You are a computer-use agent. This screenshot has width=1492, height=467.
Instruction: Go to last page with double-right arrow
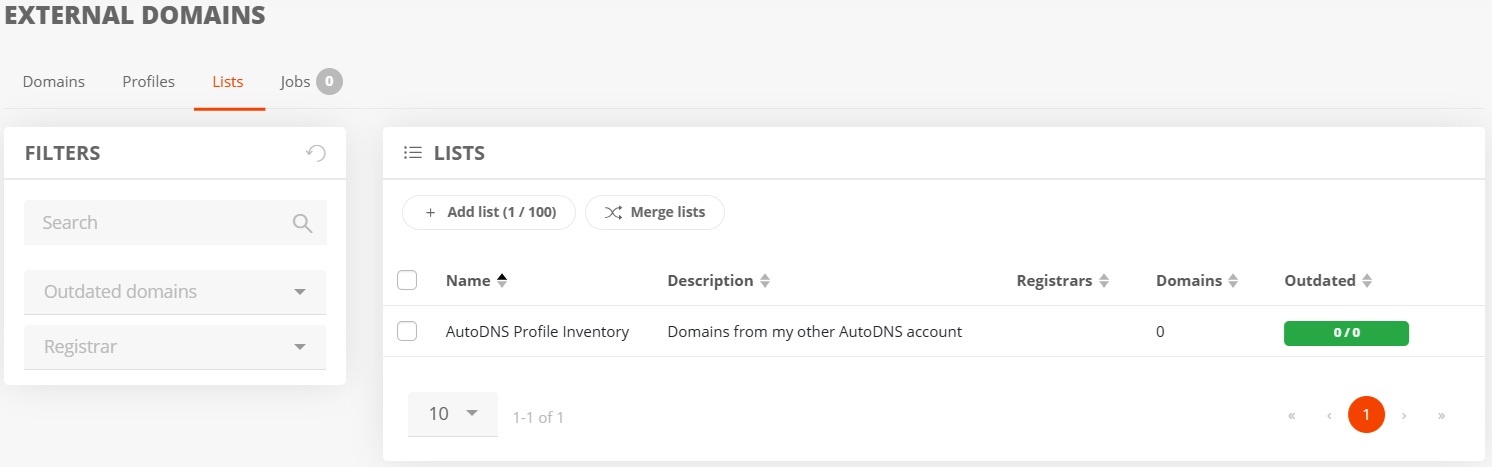1441,415
